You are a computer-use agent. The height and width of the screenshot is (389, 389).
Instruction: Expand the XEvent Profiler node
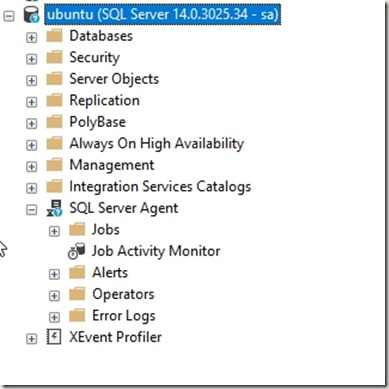click(x=31, y=339)
